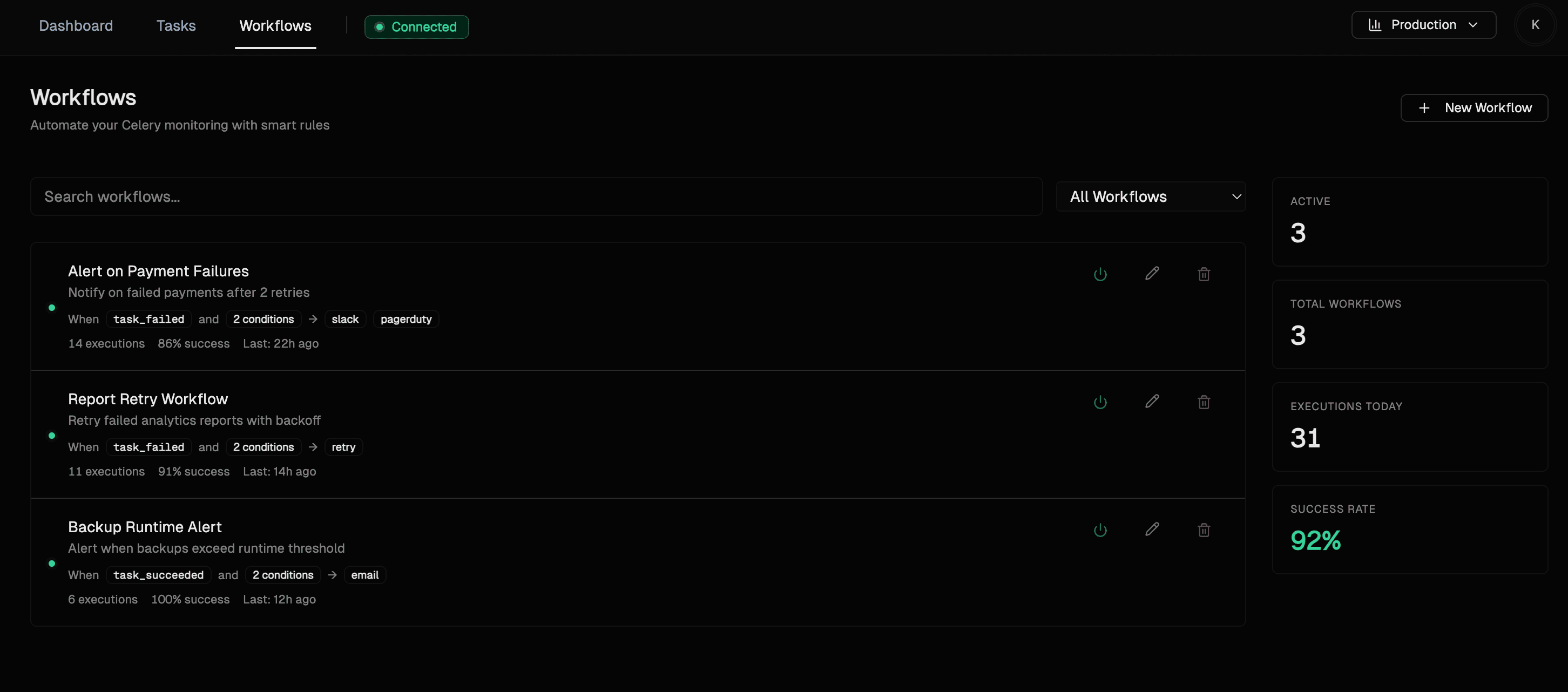Click the pagerduty action tag
The width and height of the screenshot is (1568, 692).
click(x=405, y=319)
